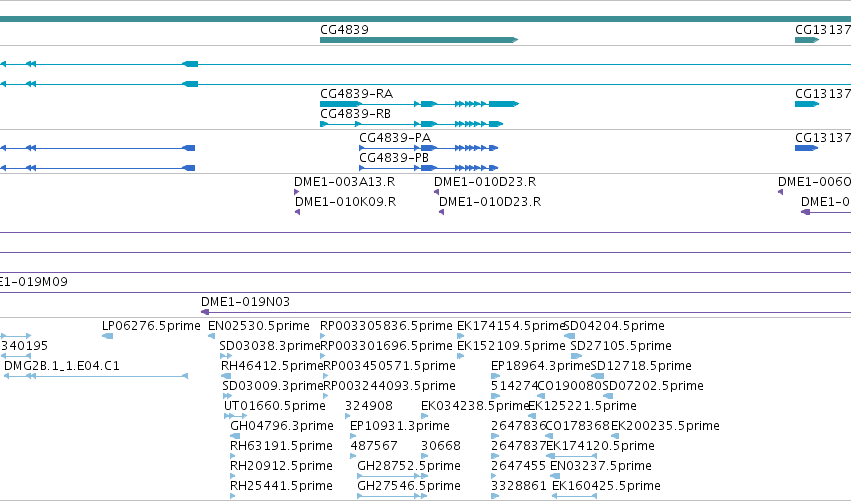
Task: Select the EK160425.5prime EST label
Action: [606, 487]
